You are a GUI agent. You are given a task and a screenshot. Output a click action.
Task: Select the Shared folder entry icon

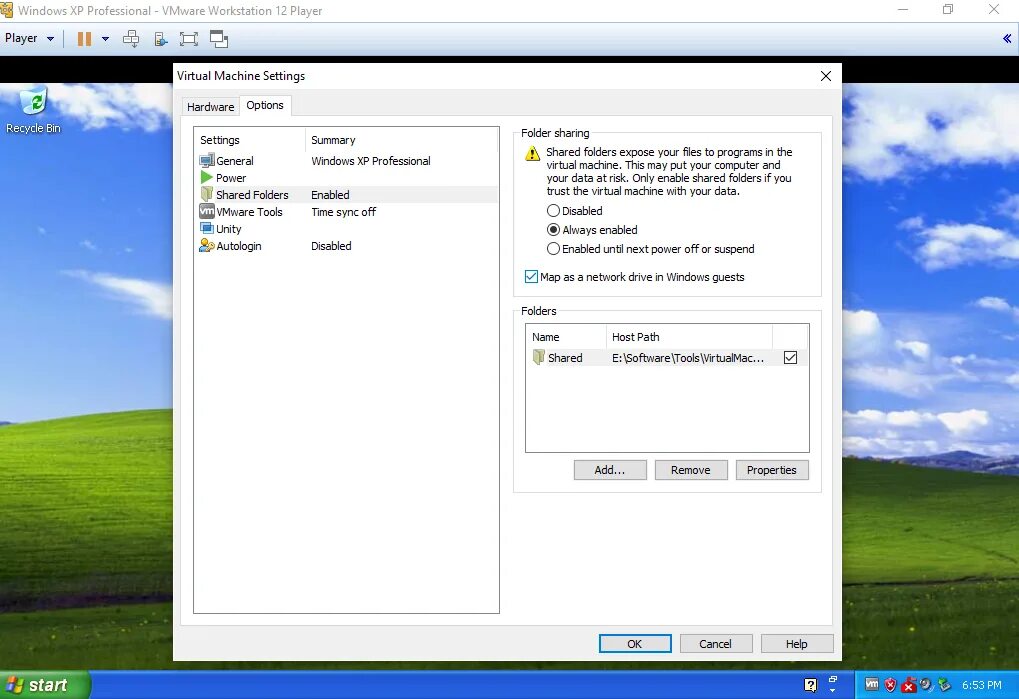point(539,357)
